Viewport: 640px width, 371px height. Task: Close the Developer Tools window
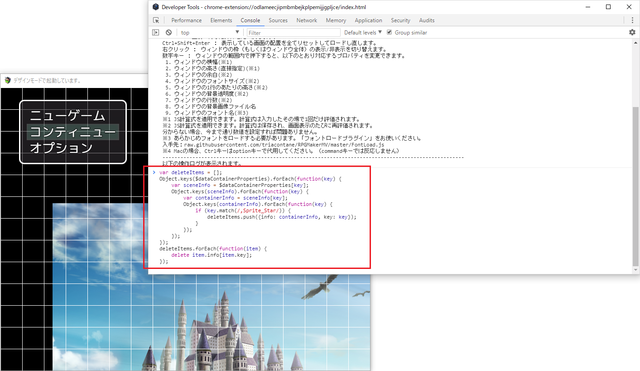[629, 7]
